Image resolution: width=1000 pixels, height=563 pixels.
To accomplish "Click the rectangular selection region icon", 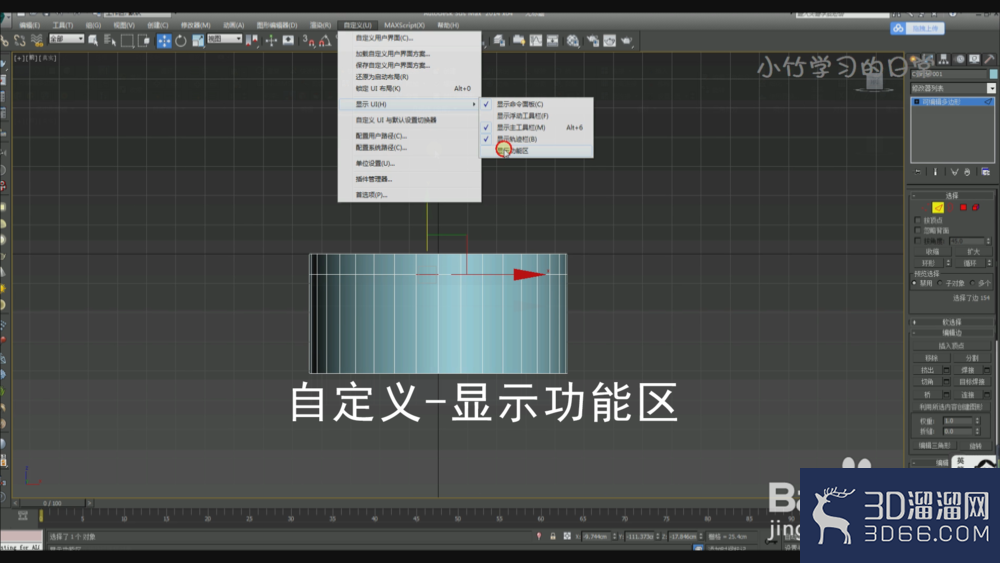I will point(127,41).
